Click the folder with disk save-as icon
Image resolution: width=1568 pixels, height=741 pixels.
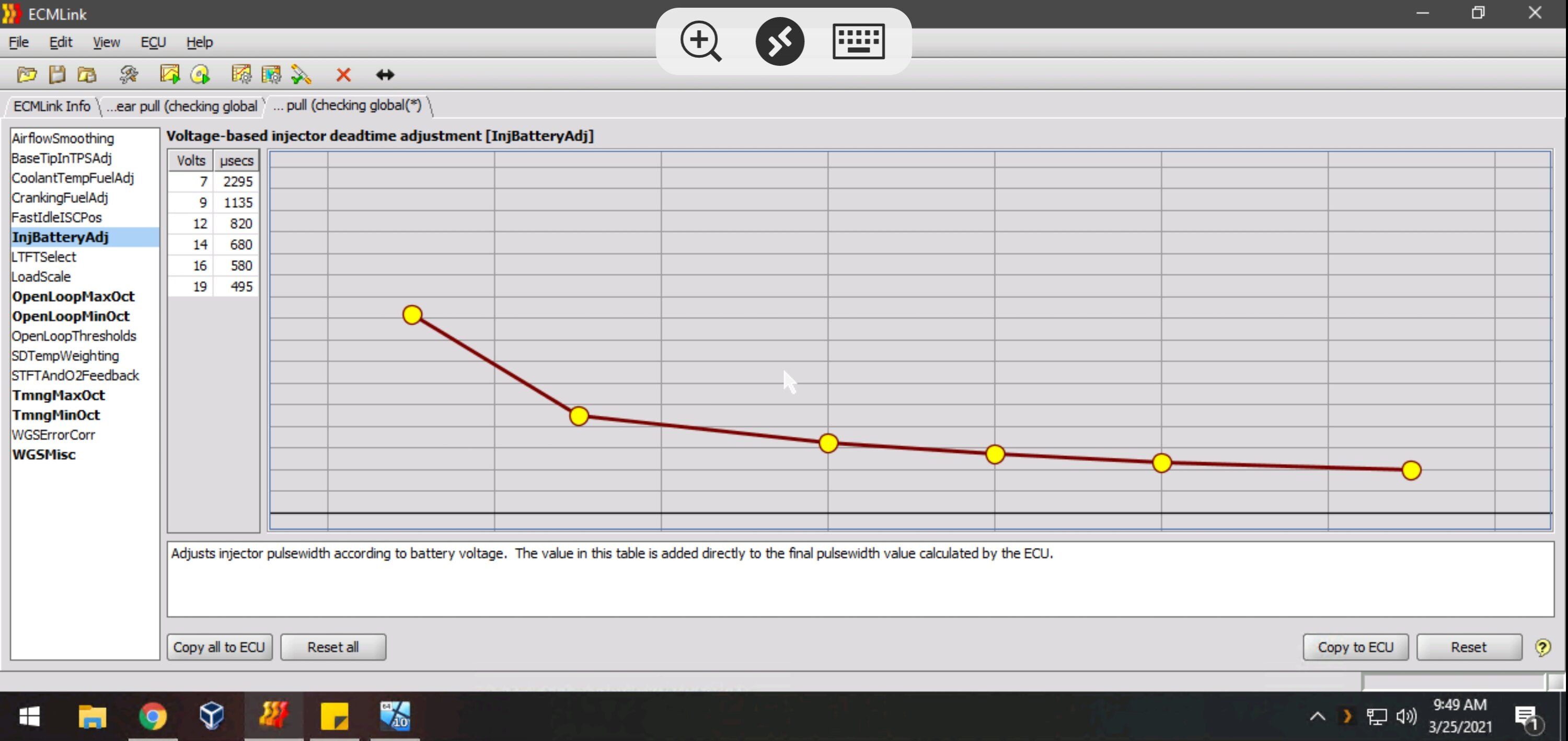point(87,75)
